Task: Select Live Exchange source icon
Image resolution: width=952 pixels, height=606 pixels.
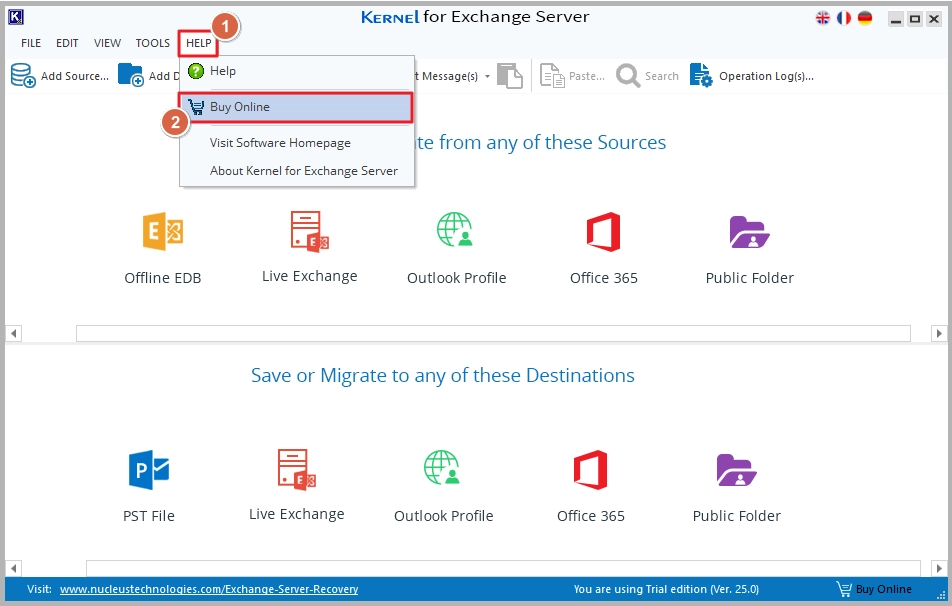Action: [x=310, y=231]
